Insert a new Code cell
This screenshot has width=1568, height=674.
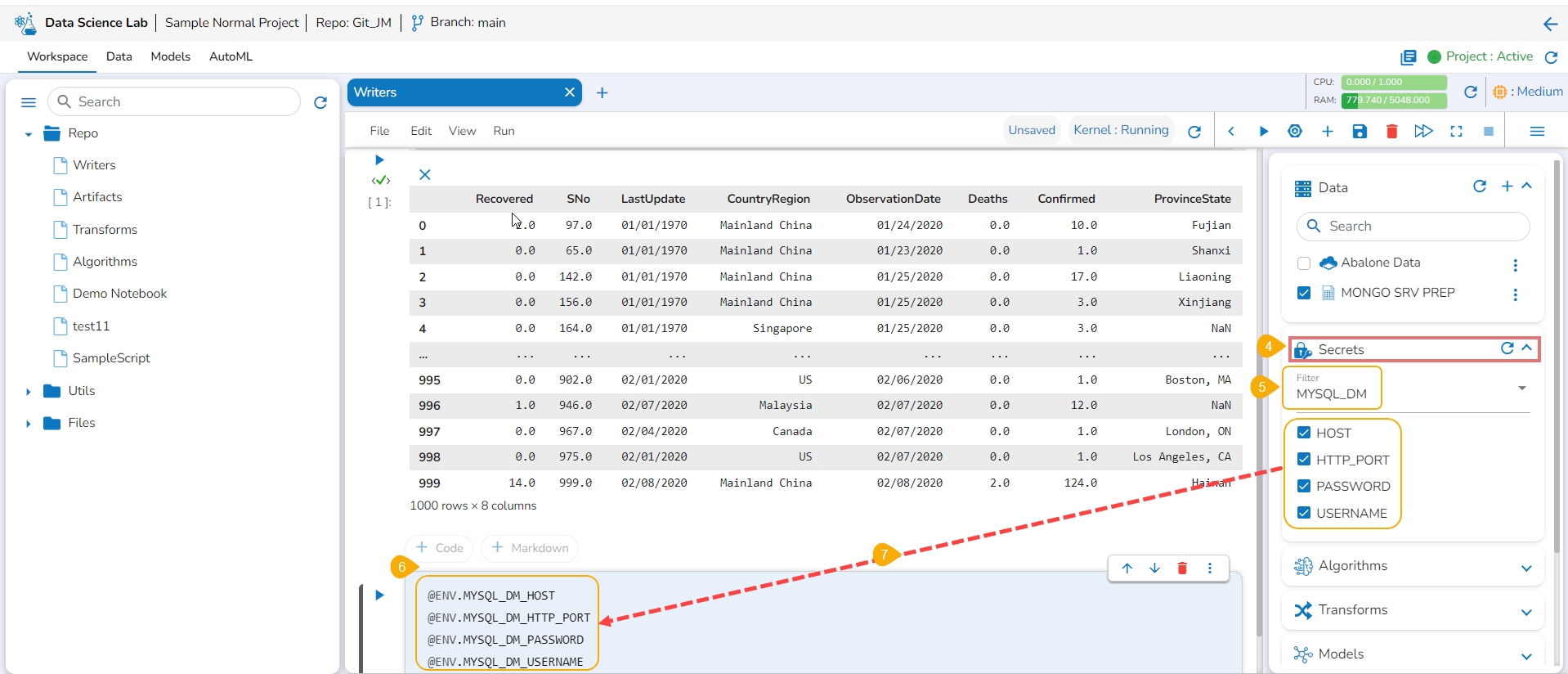pyautogui.click(x=440, y=548)
